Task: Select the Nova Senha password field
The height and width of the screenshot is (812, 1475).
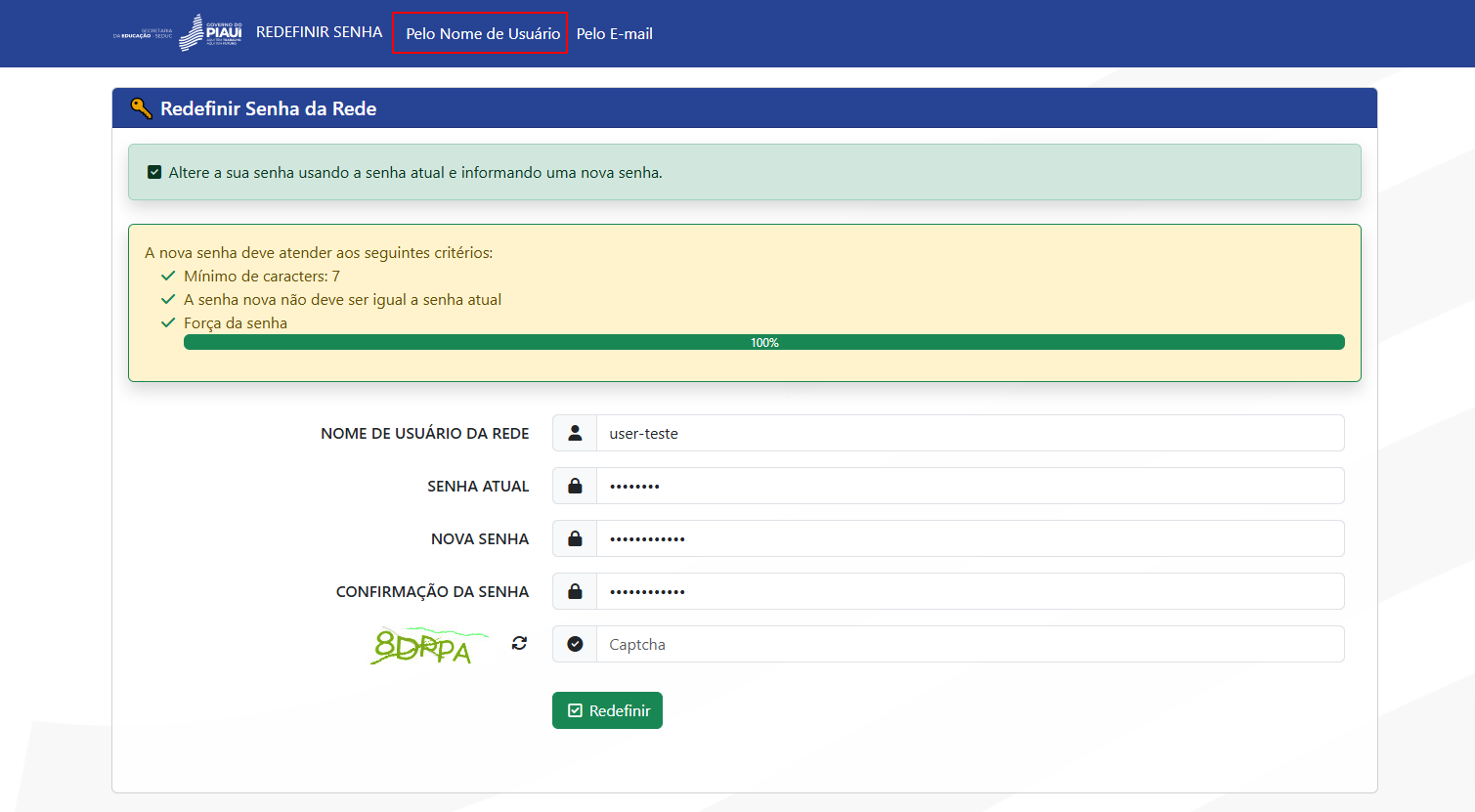Action: (x=969, y=538)
